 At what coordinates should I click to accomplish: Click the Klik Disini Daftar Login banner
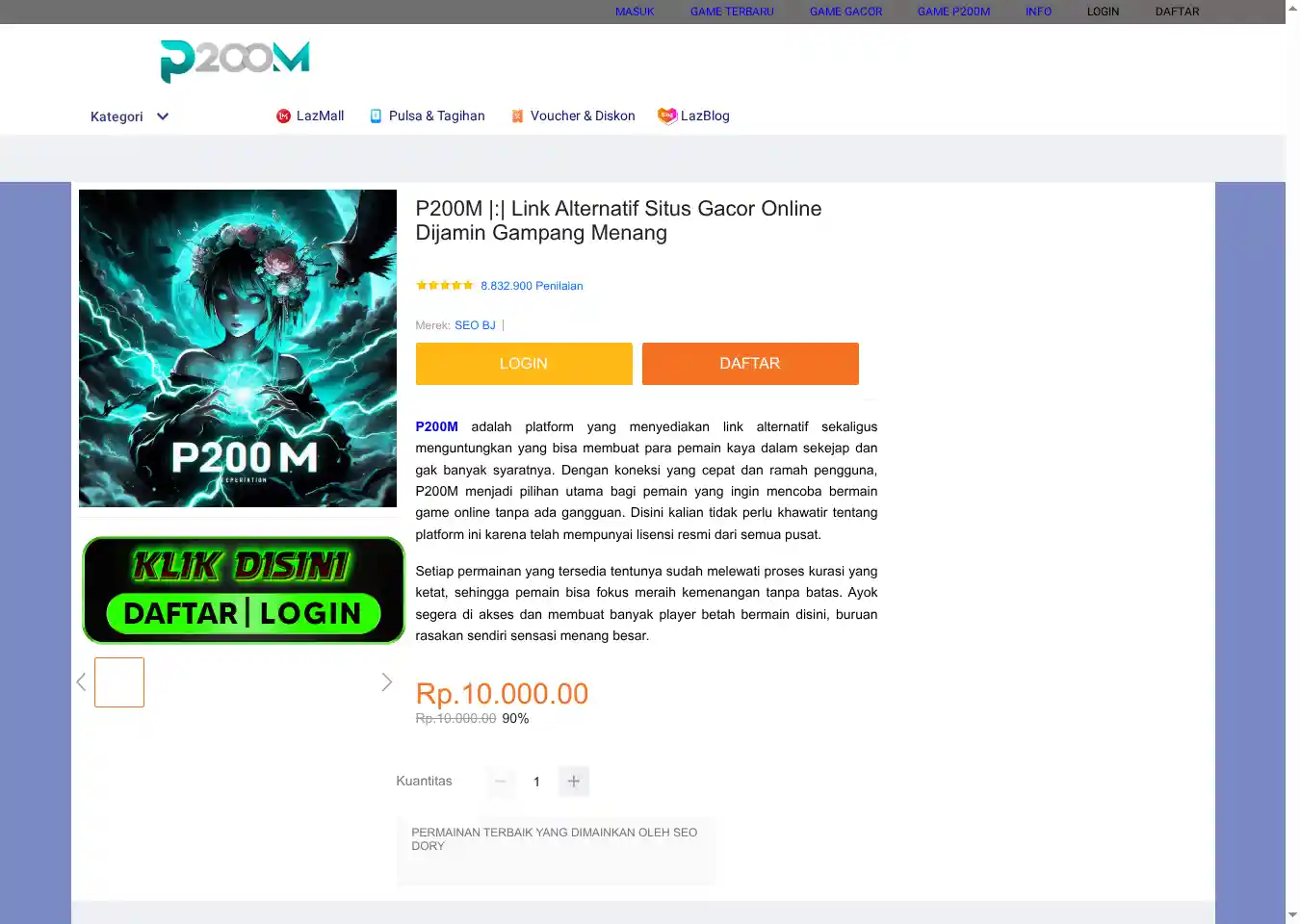(244, 590)
